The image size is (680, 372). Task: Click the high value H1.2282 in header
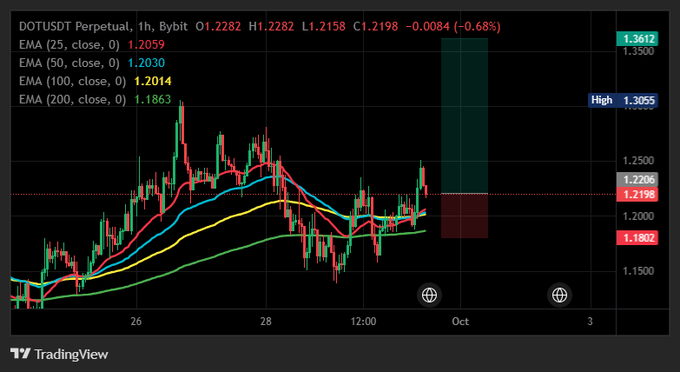(x=271, y=26)
